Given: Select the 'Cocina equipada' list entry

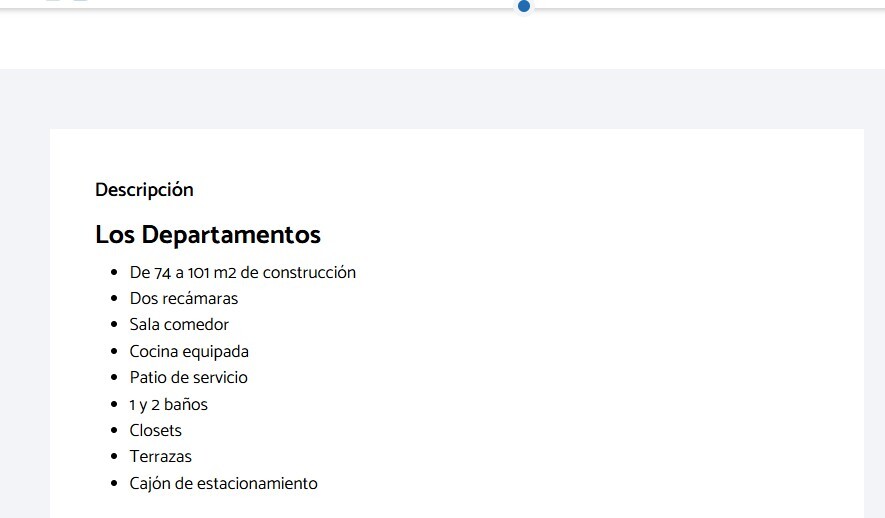Looking at the screenshot, I should 189,351.
